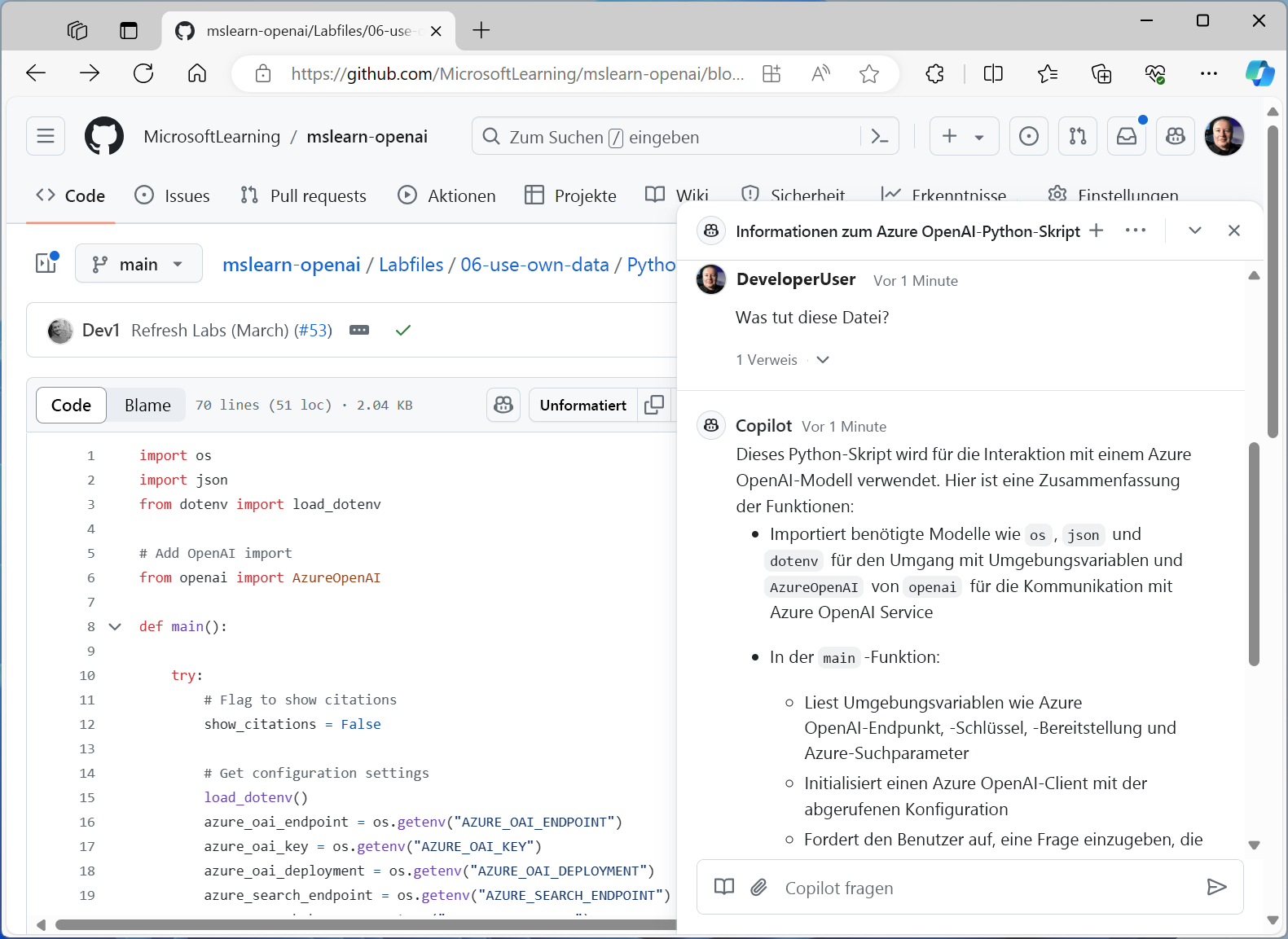
Task: Click the DeveloperUser chat avatar
Action: tap(711, 279)
